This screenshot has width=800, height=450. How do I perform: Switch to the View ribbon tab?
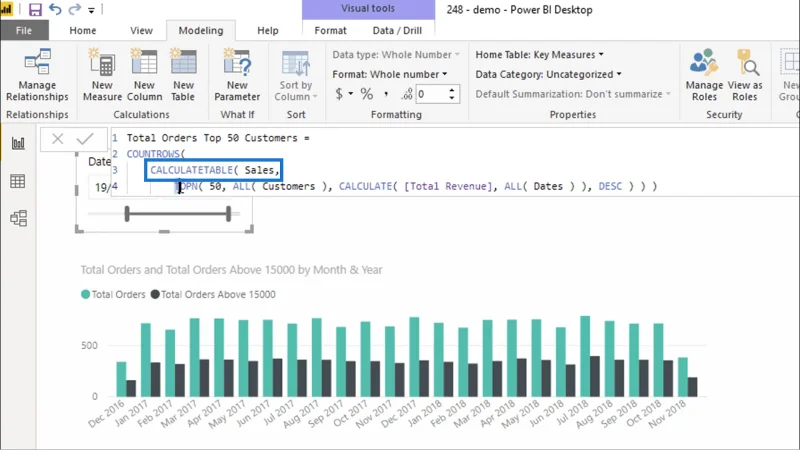pyautogui.click(x=141, y=31)
